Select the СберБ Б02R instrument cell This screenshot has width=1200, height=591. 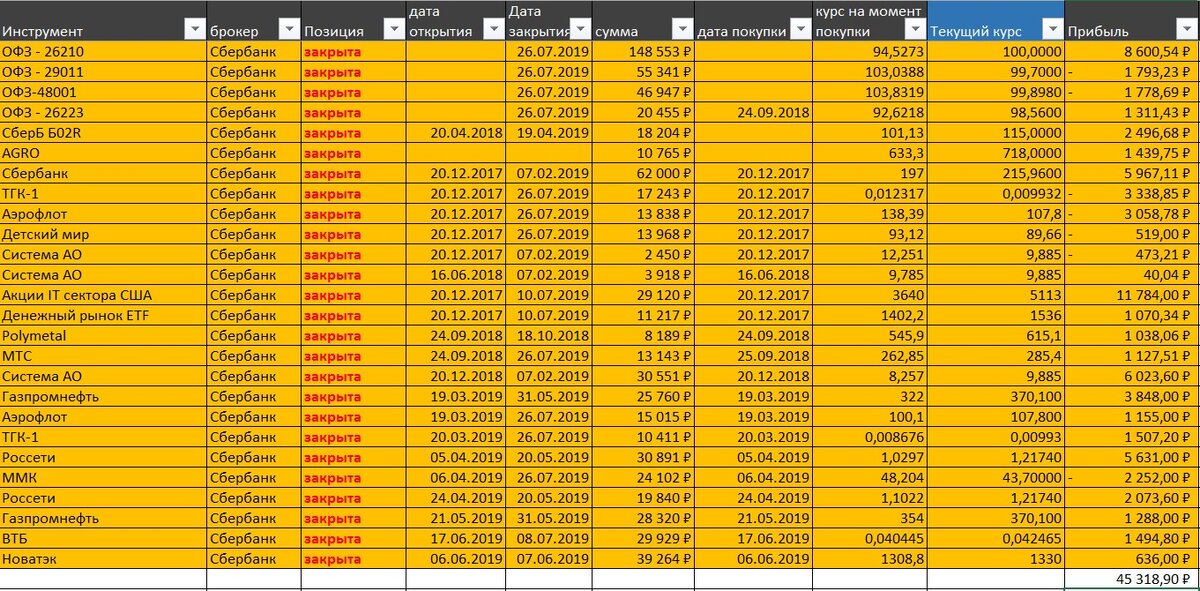click(103, 132)
